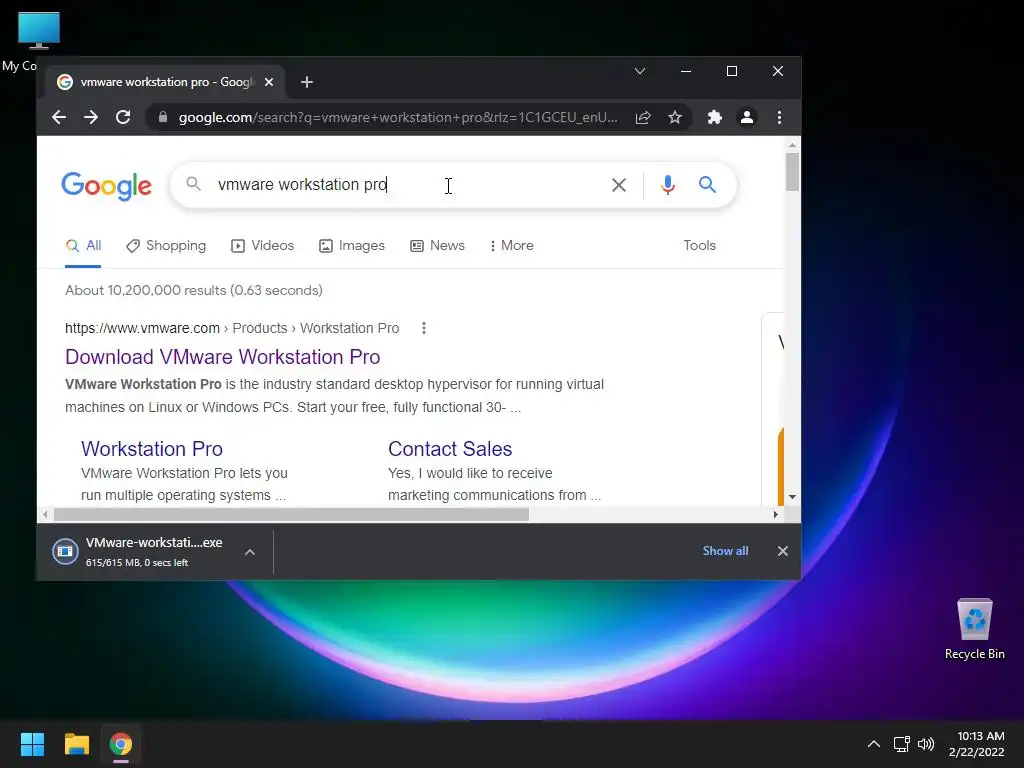Open File Explorer from the taskbar

(x=76, y=744)
